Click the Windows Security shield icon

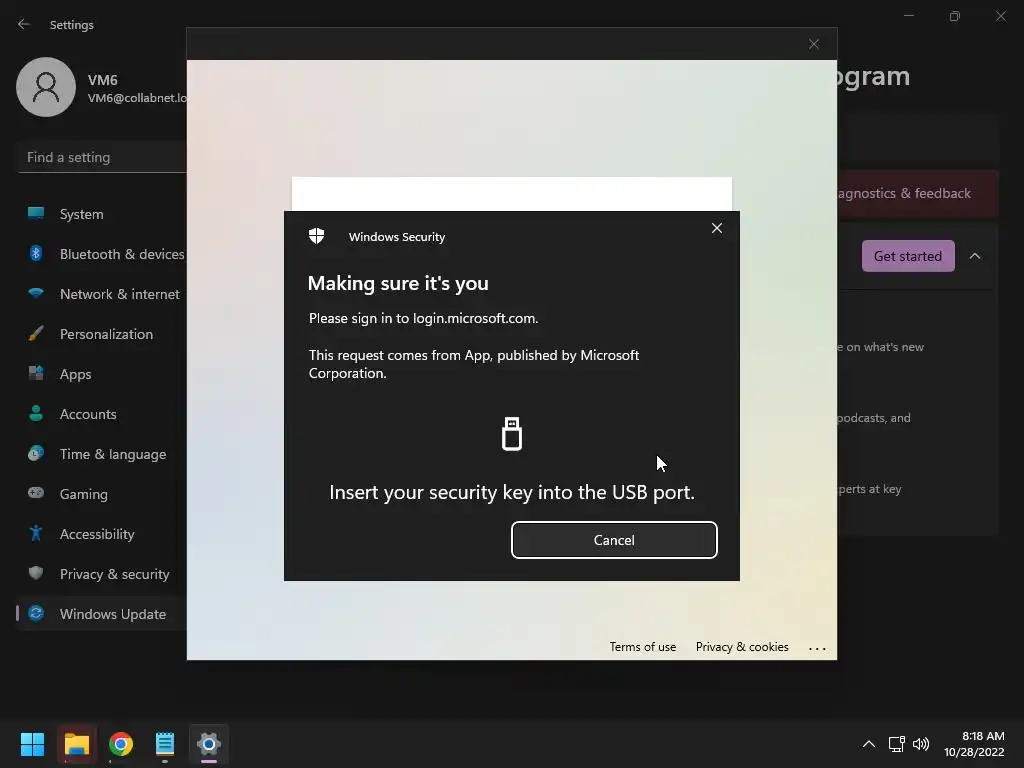click(x=317, y=236)
